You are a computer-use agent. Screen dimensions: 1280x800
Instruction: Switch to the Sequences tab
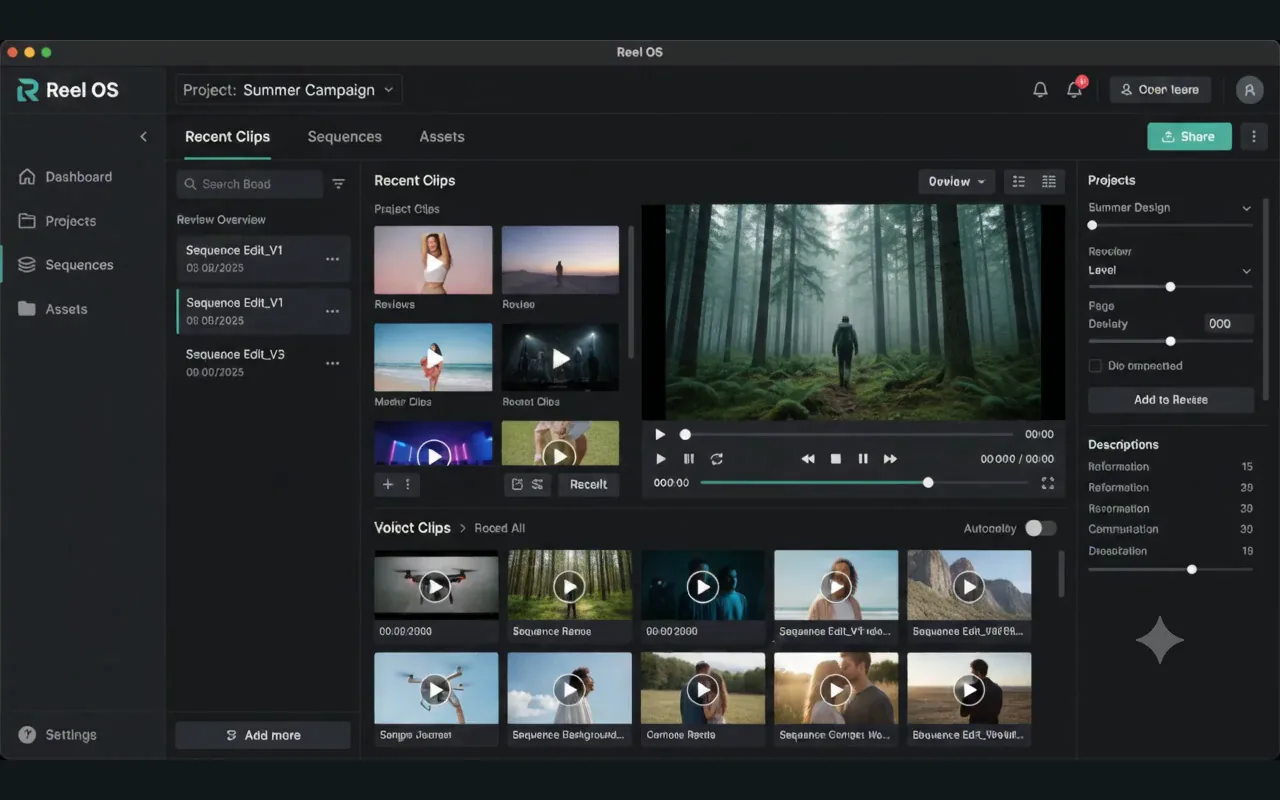(344, 137)
